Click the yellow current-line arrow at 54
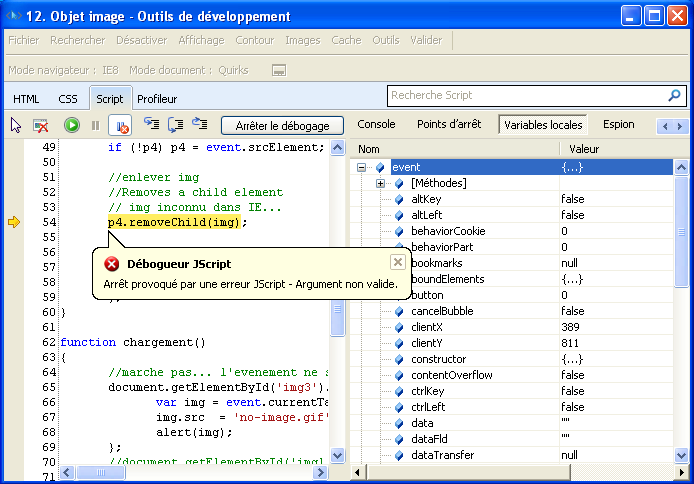Image resolution: width=694 pixels, height=484 pixels. (x=14, y=222)
